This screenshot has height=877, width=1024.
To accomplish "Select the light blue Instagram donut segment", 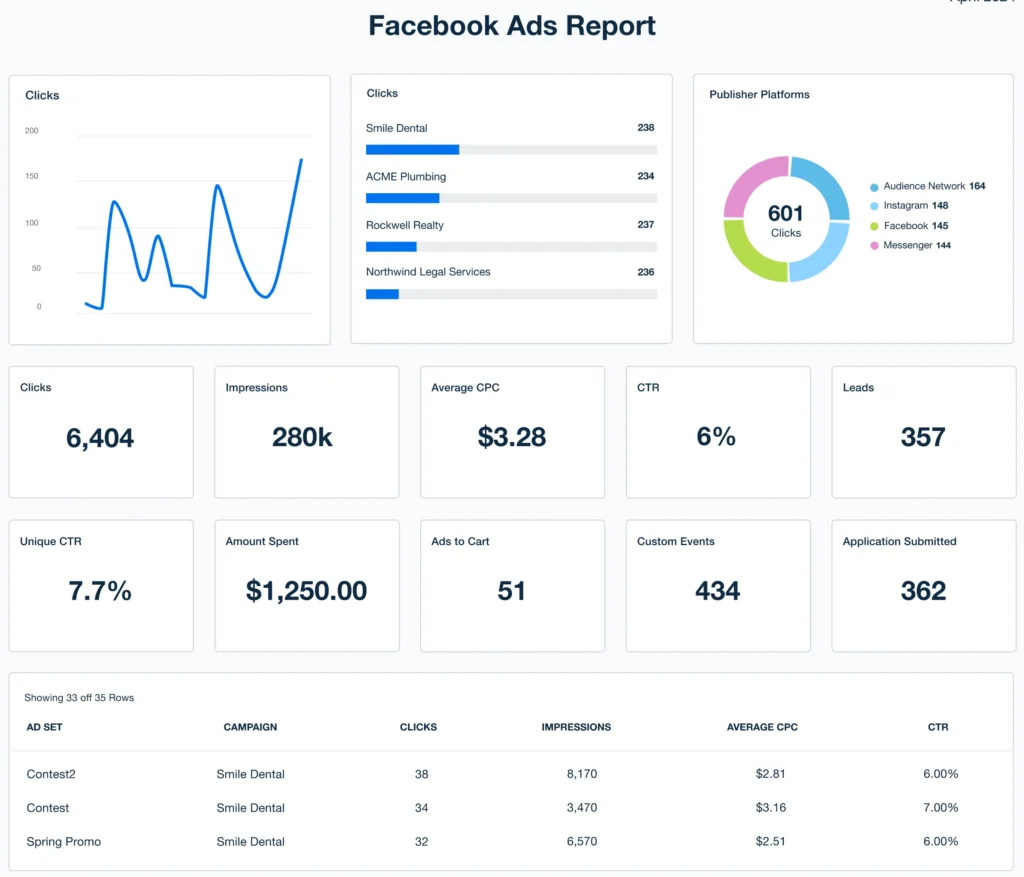I will (823, 255).
